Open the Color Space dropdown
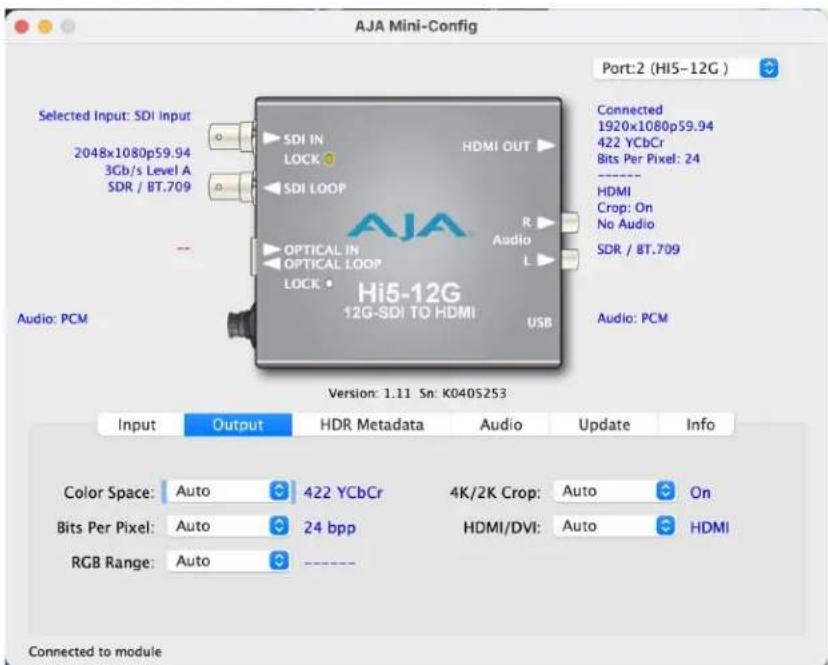The width and height of the screenshot is (828, 665). coord(228,491)
